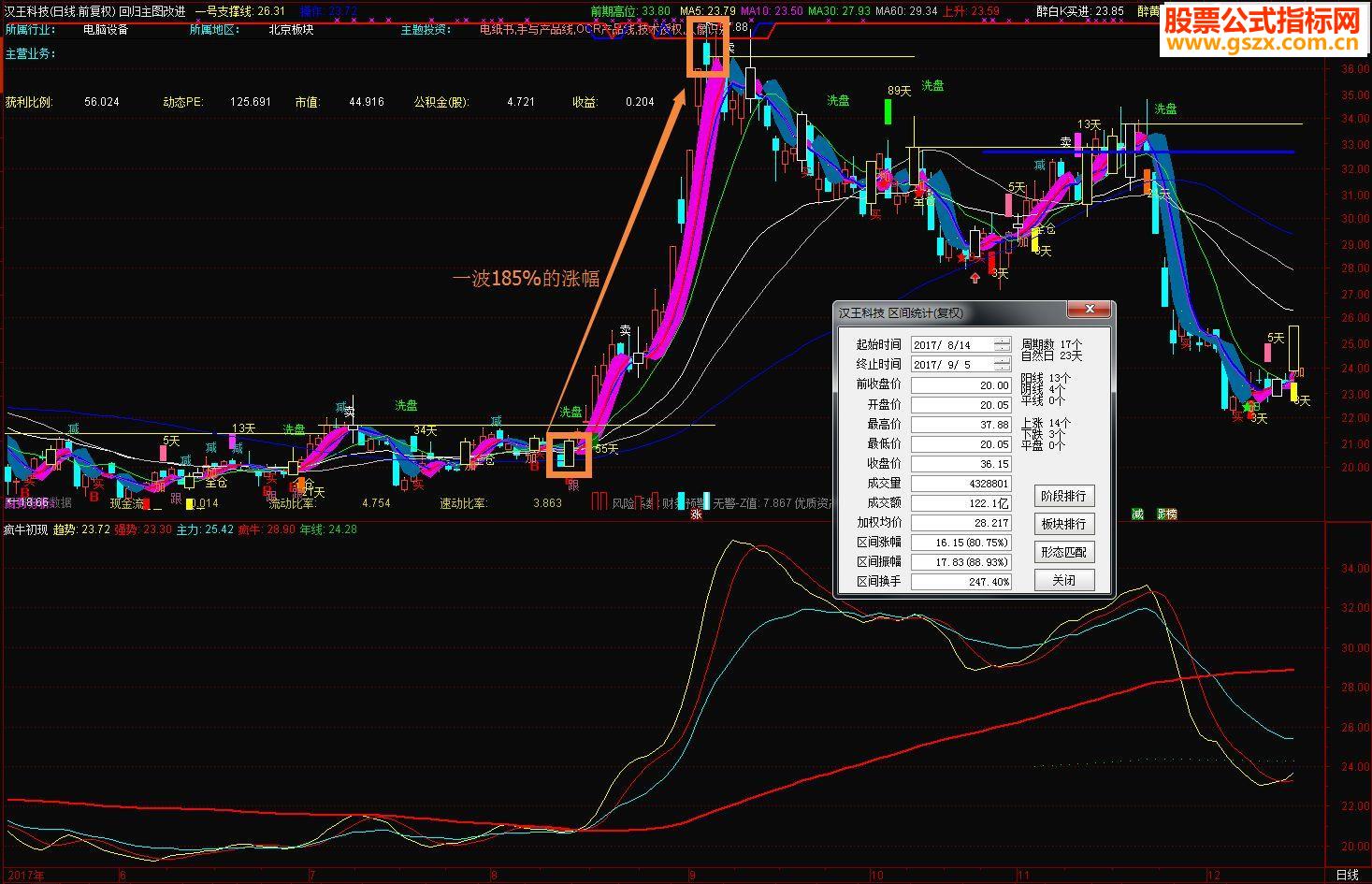This screenshot has width=1372, height=884.
Task: Select the 区间换手 field 247.40%
Action: pos(961,582)
